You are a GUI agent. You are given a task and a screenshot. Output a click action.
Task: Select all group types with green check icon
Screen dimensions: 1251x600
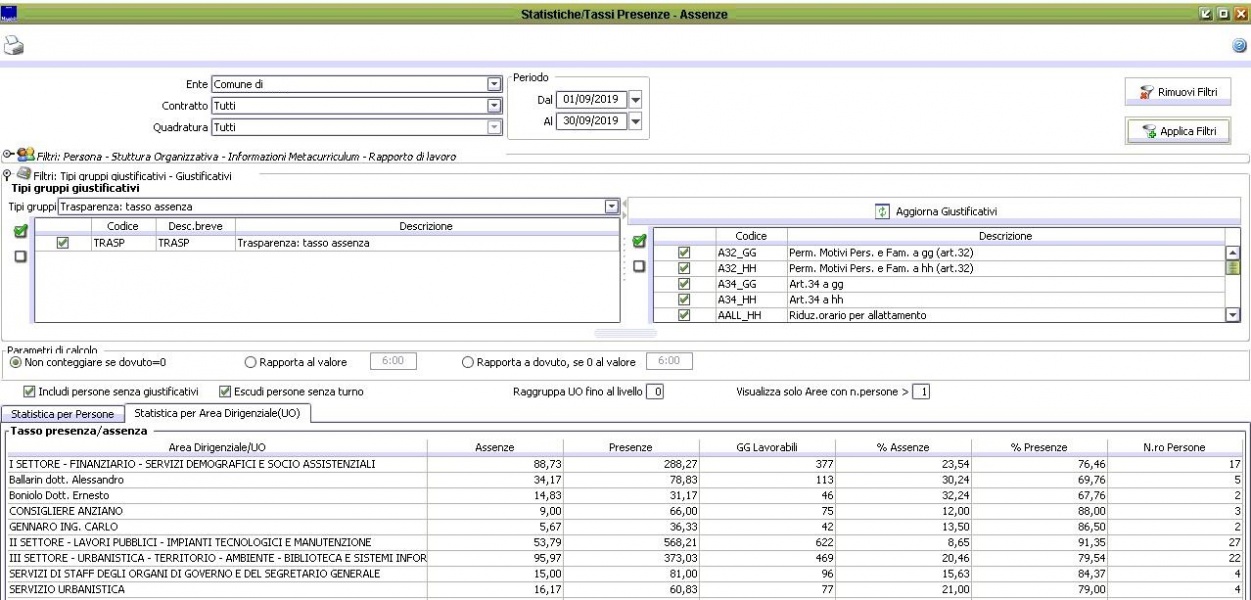20,232
